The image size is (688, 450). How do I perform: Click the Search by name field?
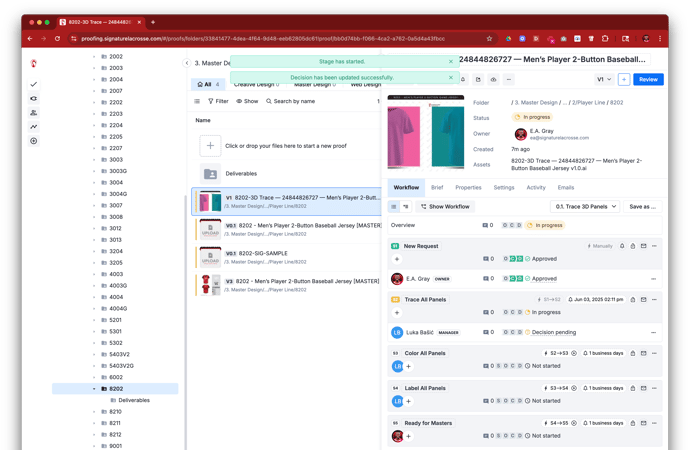pyautogui.click(x=294, y=101)
